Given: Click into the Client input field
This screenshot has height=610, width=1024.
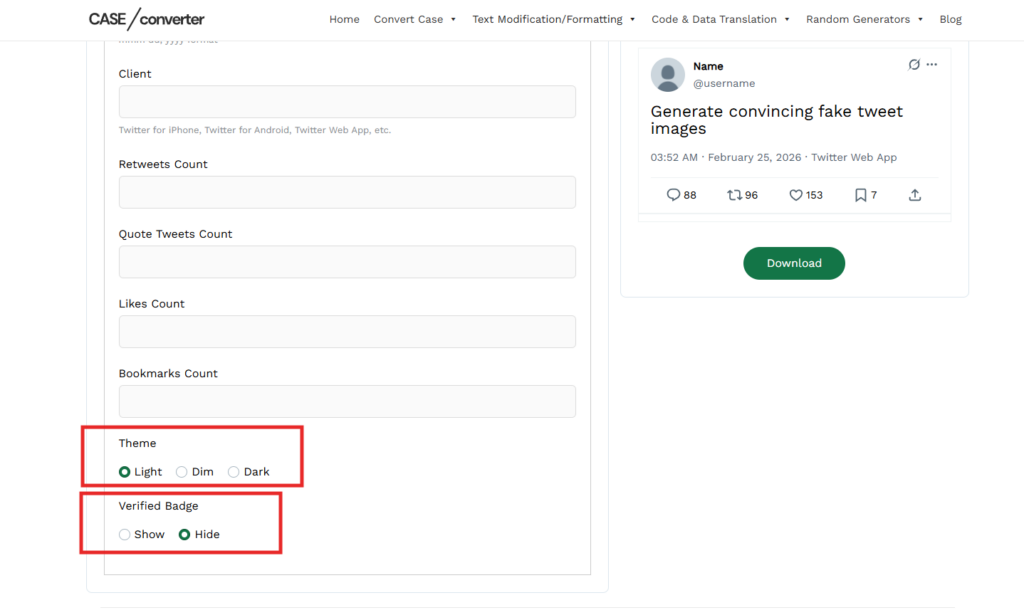Looking at the screenshot, I should [347, 101].
